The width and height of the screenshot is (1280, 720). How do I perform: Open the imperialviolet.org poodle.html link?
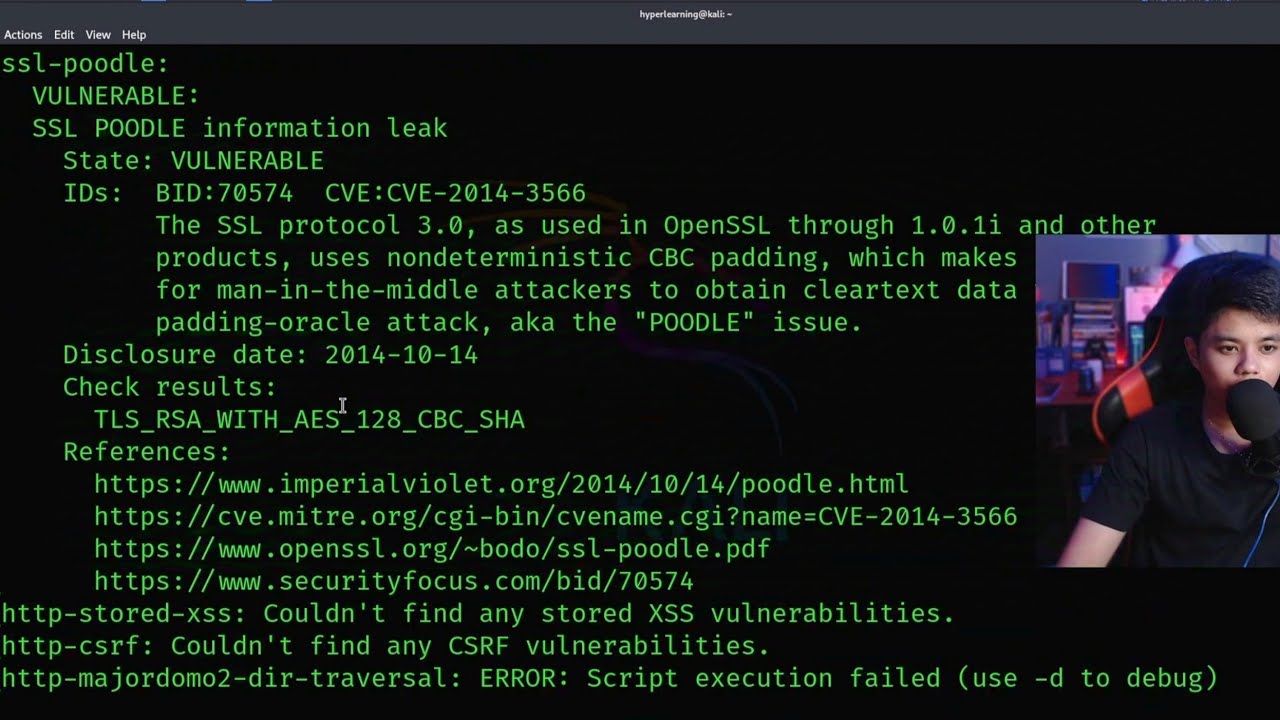pos(501,484)
